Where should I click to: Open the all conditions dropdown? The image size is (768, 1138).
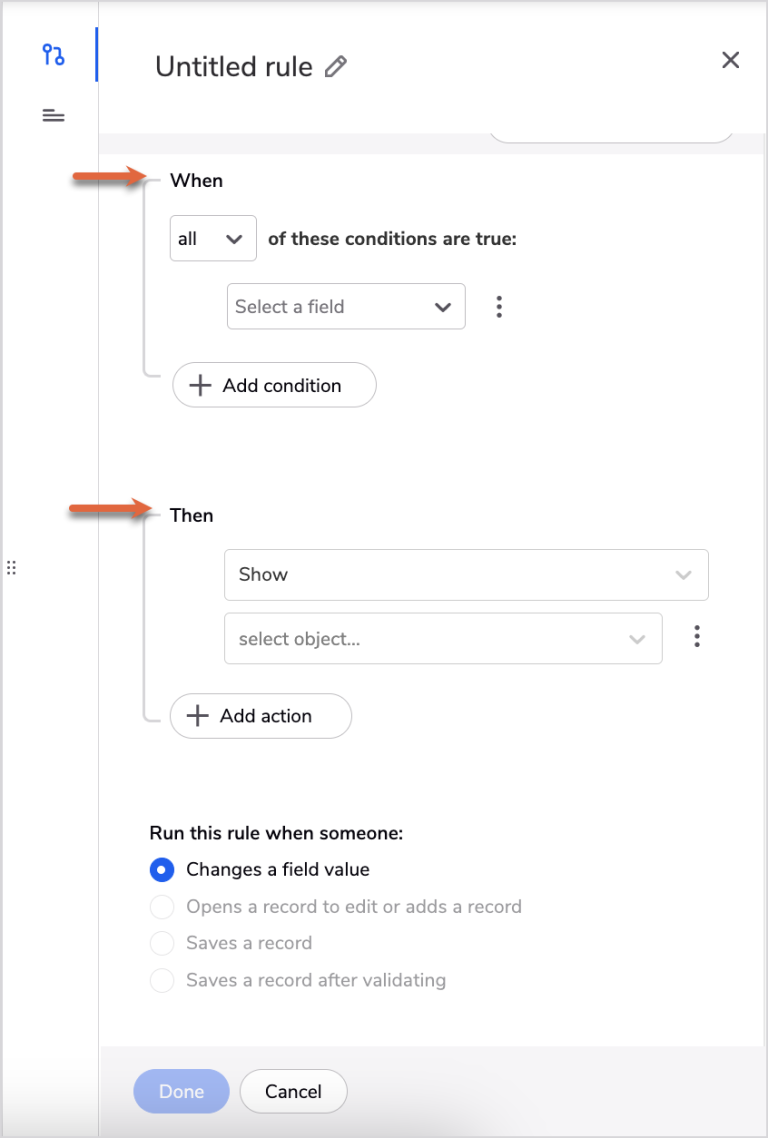212,238
